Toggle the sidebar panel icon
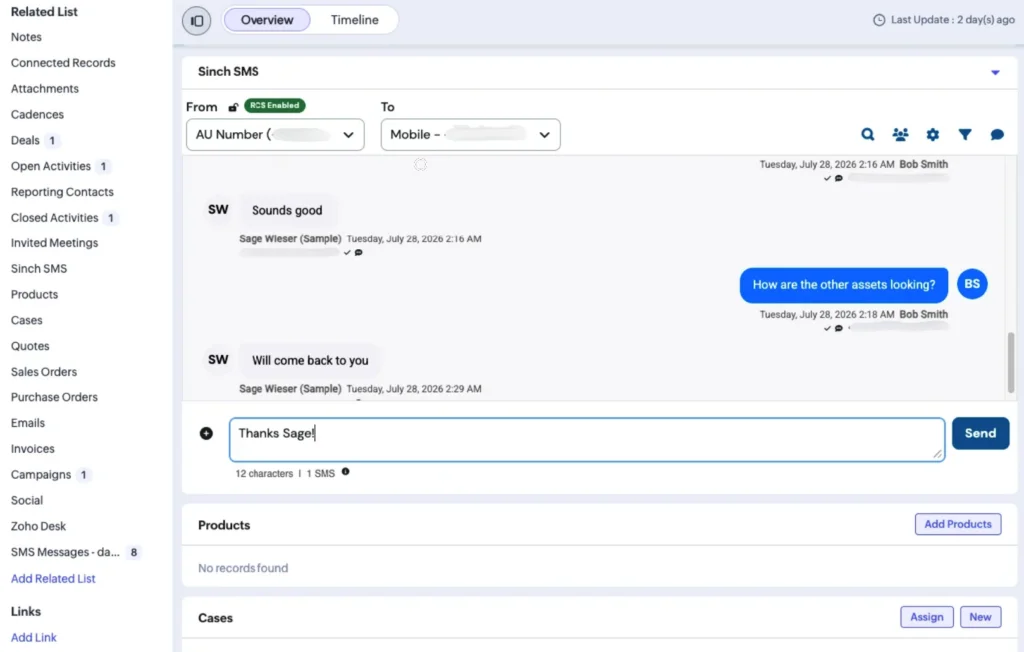This screenshot has height=652, width=1024. [197, 21]
